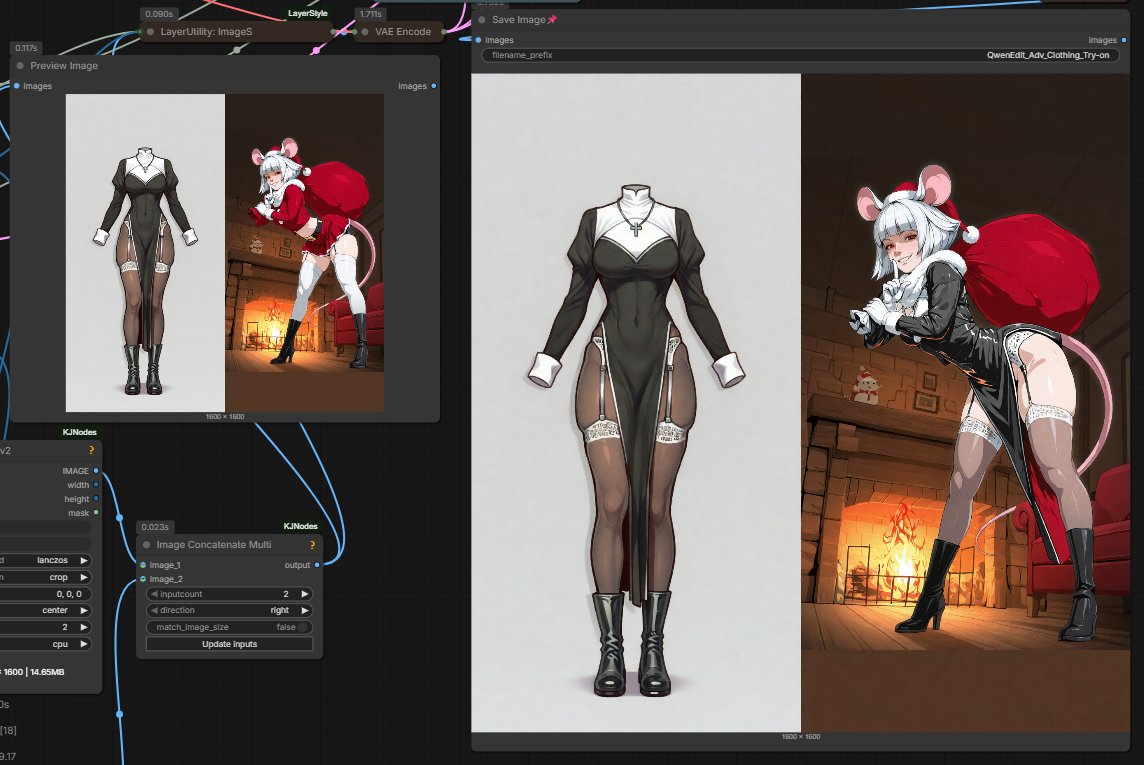Viewport: 1144px width, 765px height.
Task: Increase the value 2 on the v2 node
Action: [84, 627]
